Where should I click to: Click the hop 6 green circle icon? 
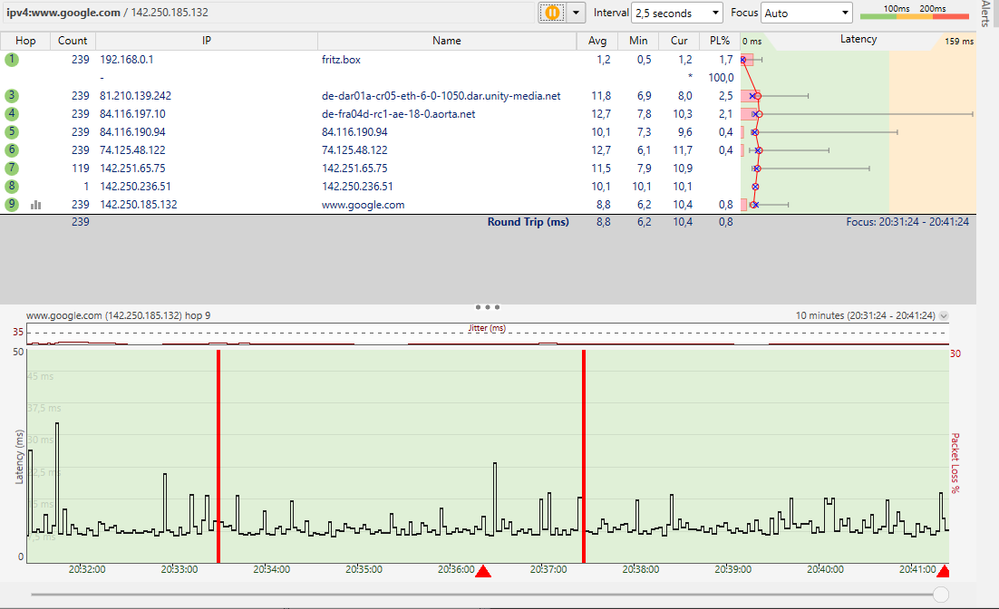point(11,150)
